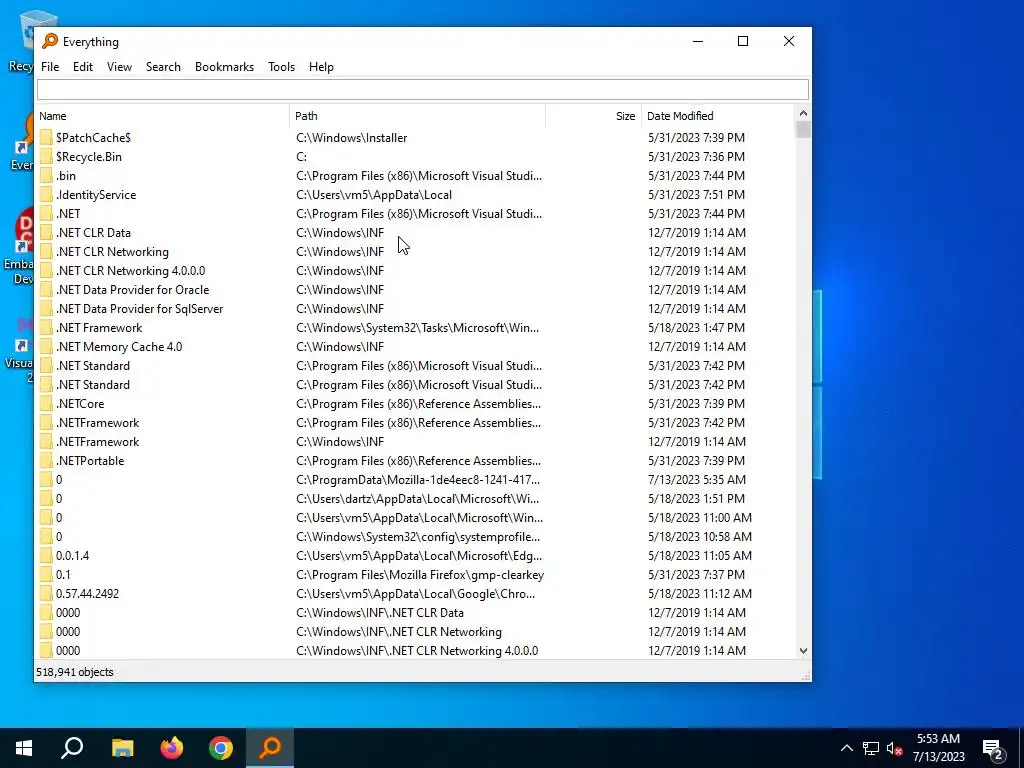The height and width of the screenshot is (768, 1024).
Task: Click the path C:\Users\vm5\AppData\Local
Action: pos(374,195)
